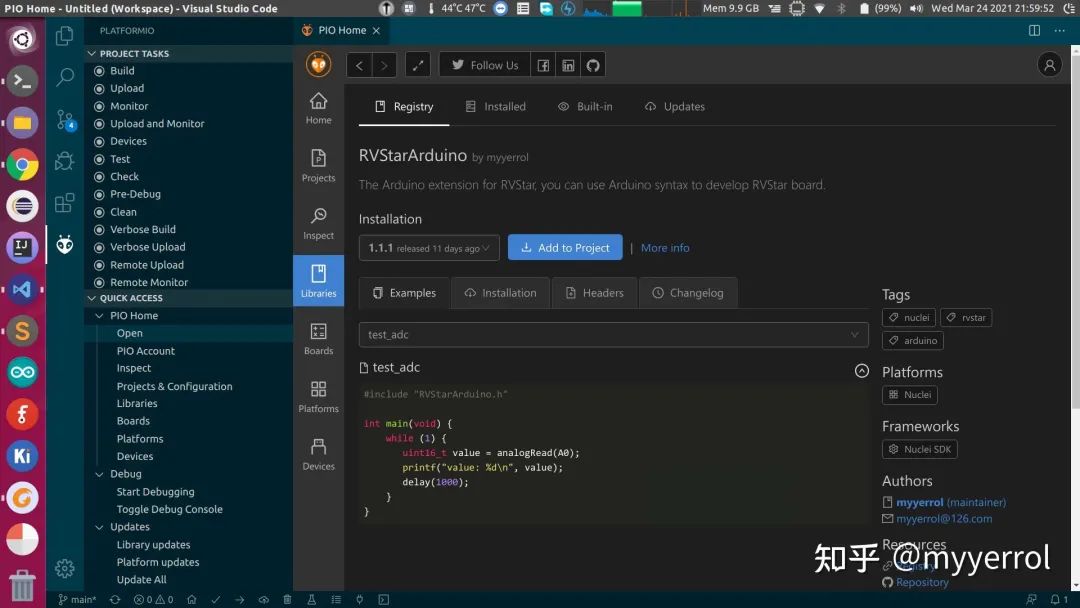Open the version 1.1.1 dropdown

429,248
